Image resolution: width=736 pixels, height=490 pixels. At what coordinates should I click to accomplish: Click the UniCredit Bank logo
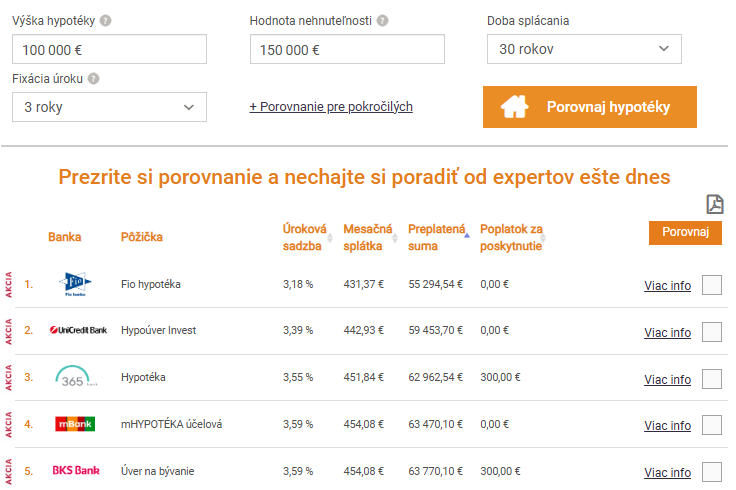tap(78, 330)
